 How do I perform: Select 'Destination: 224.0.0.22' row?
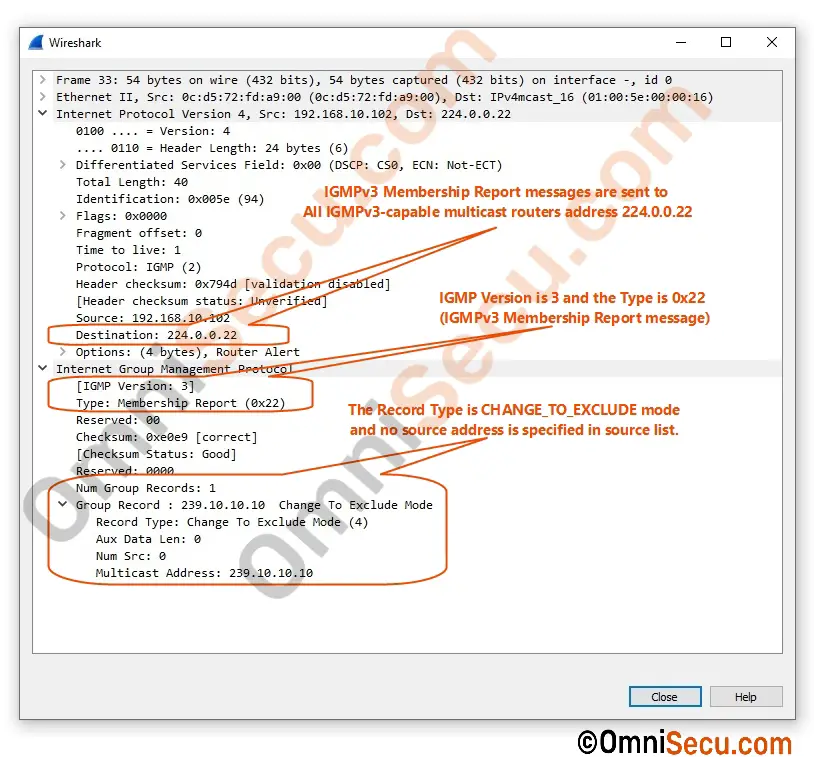tap(156, 335)
